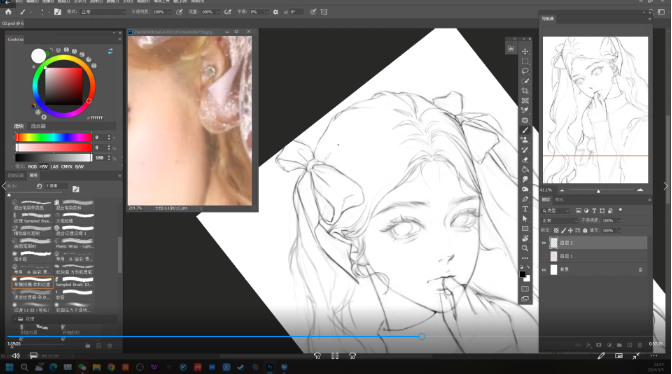
Task: Select the Type tool
Action: [x=525, y=209]
